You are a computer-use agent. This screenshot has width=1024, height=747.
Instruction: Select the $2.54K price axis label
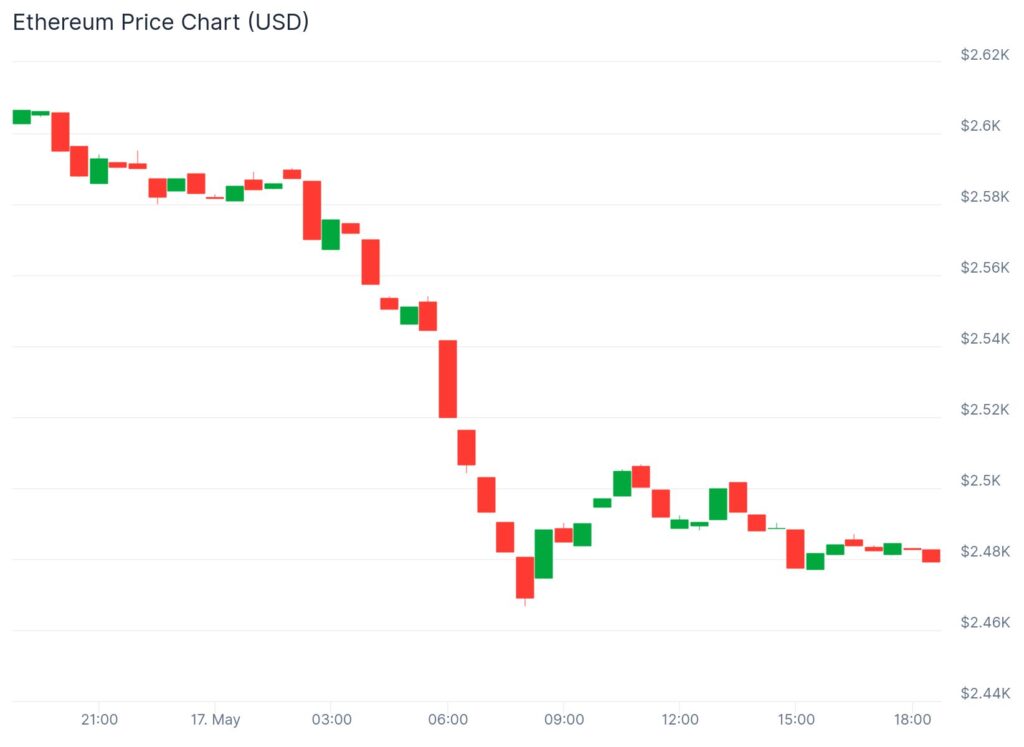click(x=985, y=338)
